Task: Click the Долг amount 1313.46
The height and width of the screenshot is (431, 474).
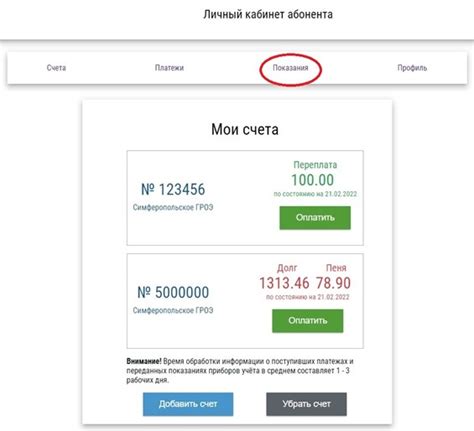Action: pyautogui.click(x=284, y=283)
